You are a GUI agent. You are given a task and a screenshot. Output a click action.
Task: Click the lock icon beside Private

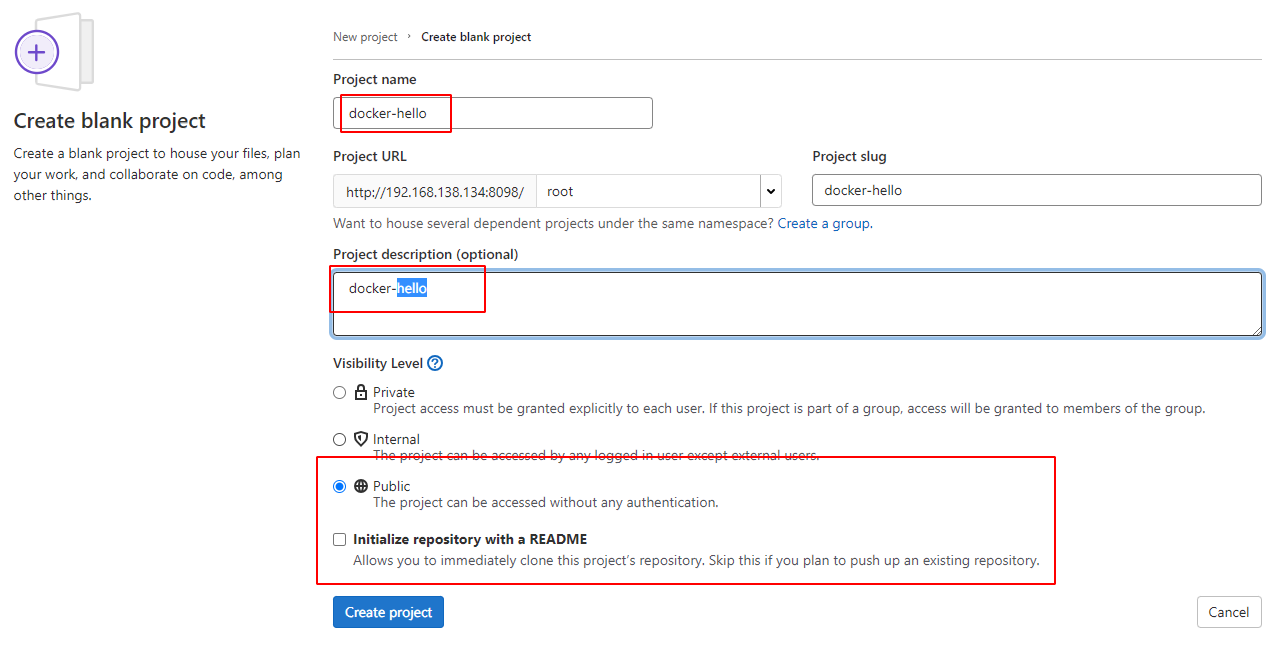pyautogui.click(x=361, y=393)
